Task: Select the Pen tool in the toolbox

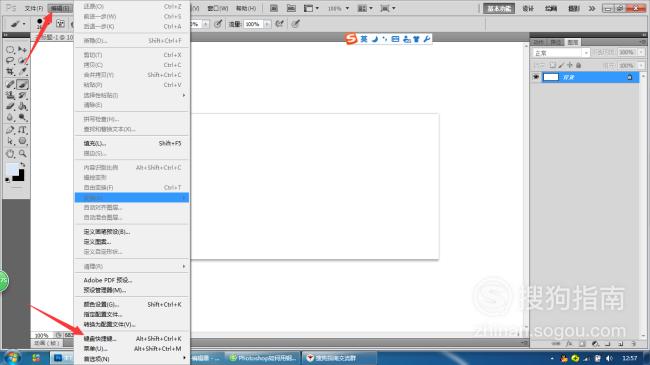Action: pyautogui.click(x=10, y=130)
